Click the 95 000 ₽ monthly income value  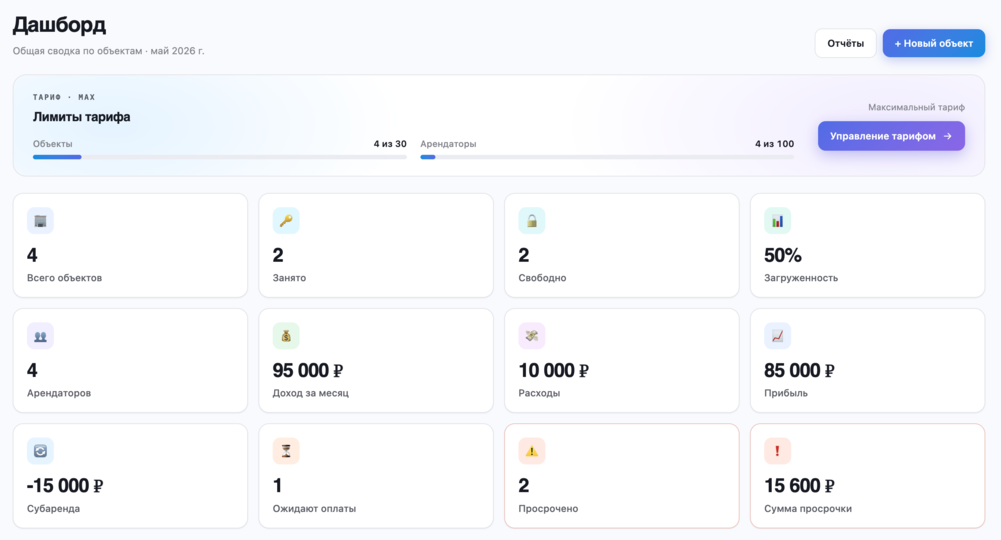coord(308,370)
